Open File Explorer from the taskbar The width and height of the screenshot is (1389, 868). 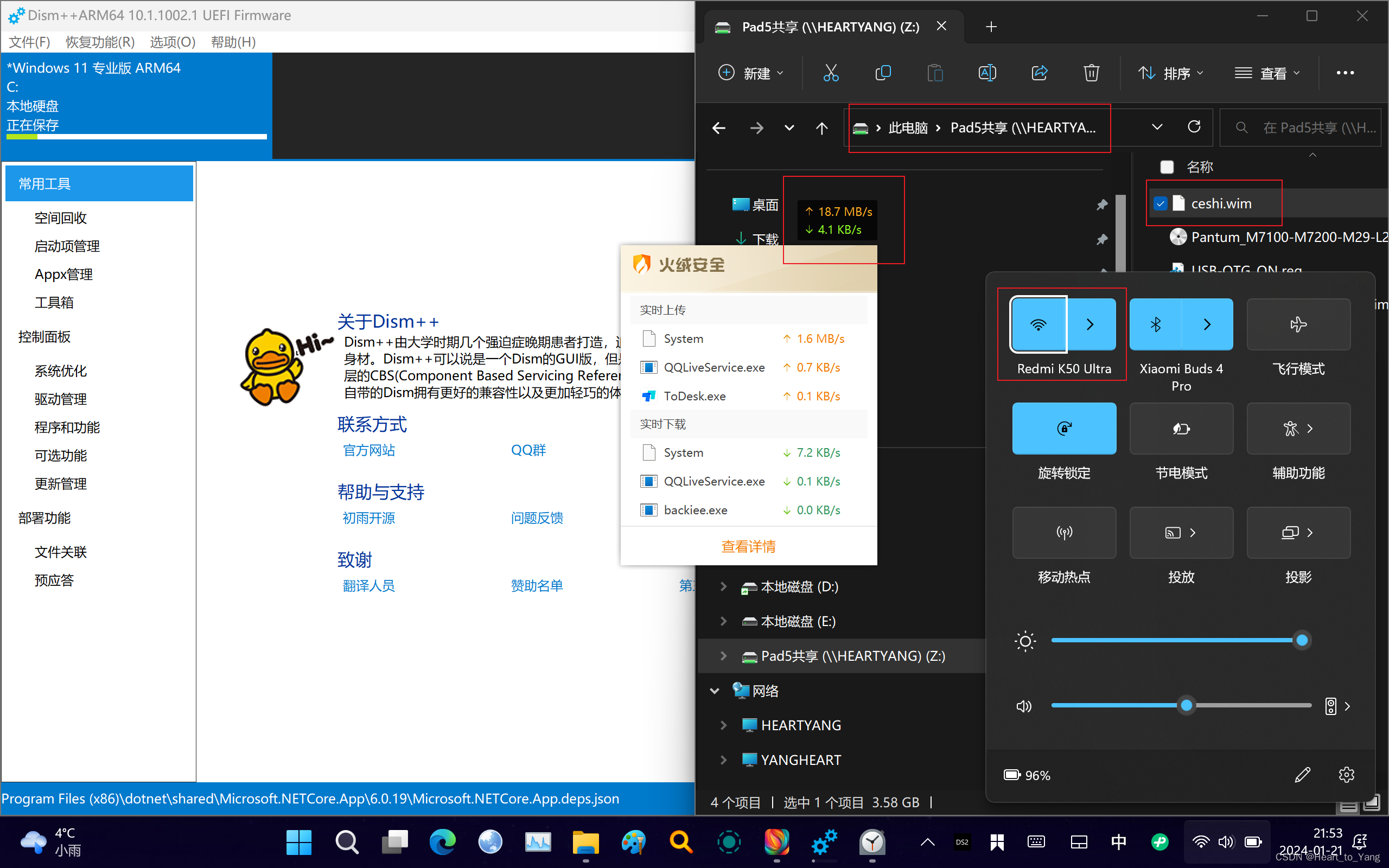point(585,842)
